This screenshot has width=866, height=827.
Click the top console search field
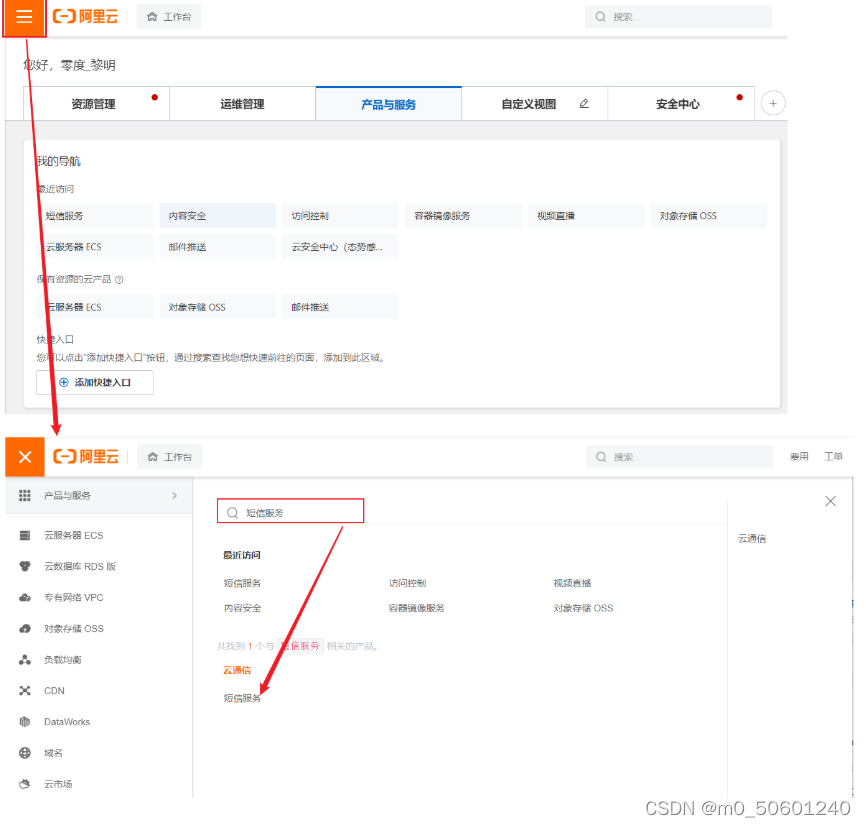tap(678, 17)
